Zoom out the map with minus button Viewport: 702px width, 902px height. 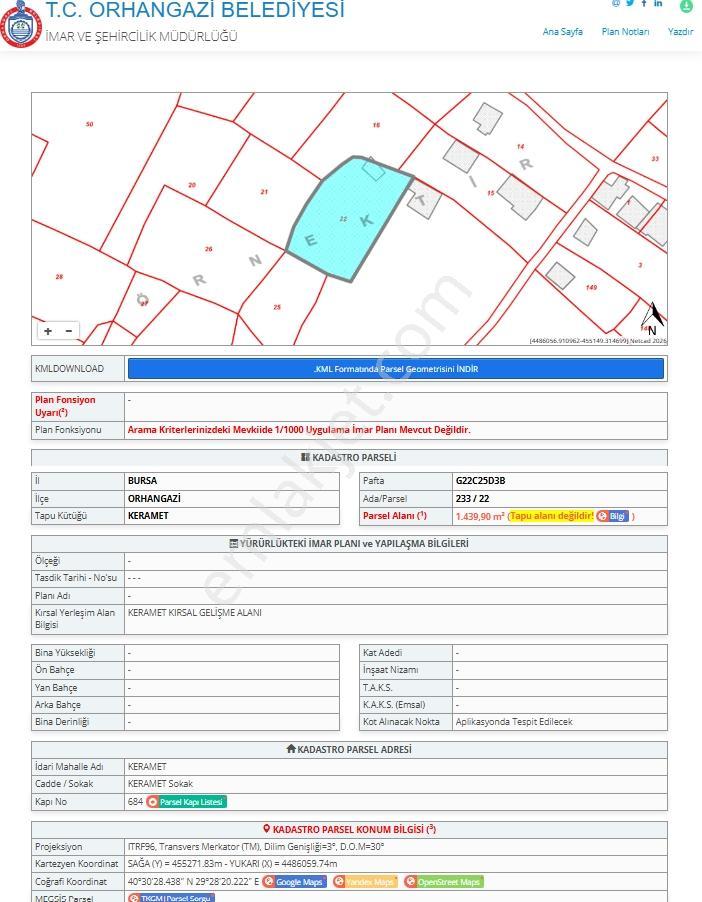pos(68,331)
